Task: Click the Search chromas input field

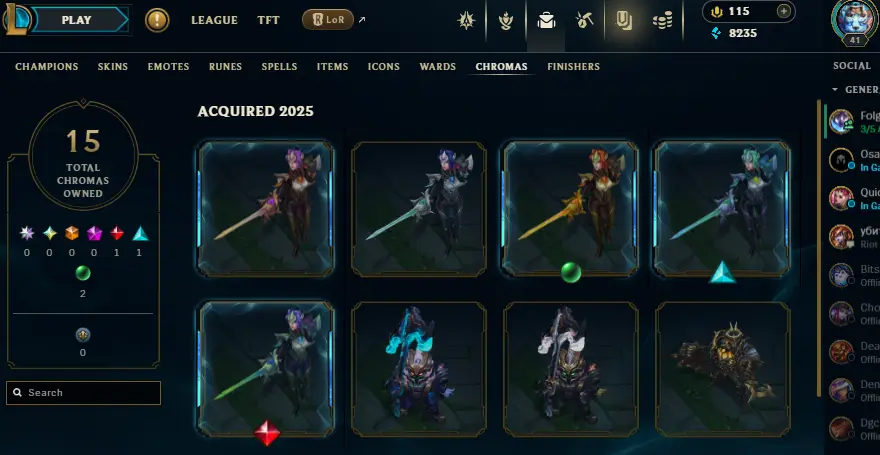Action: pos(84,393)
